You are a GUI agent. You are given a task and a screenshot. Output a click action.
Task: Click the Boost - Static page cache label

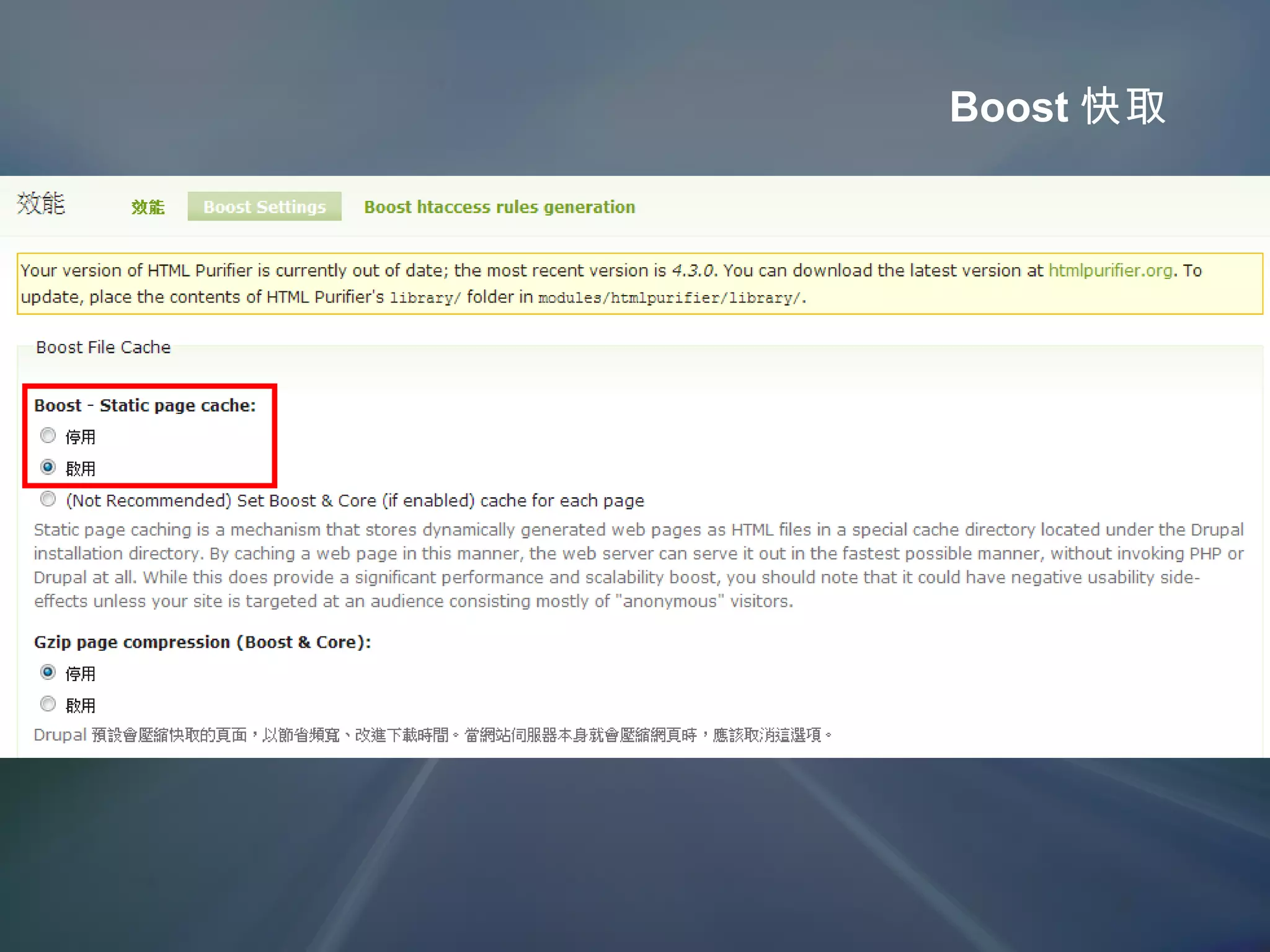tap(144, 405)
